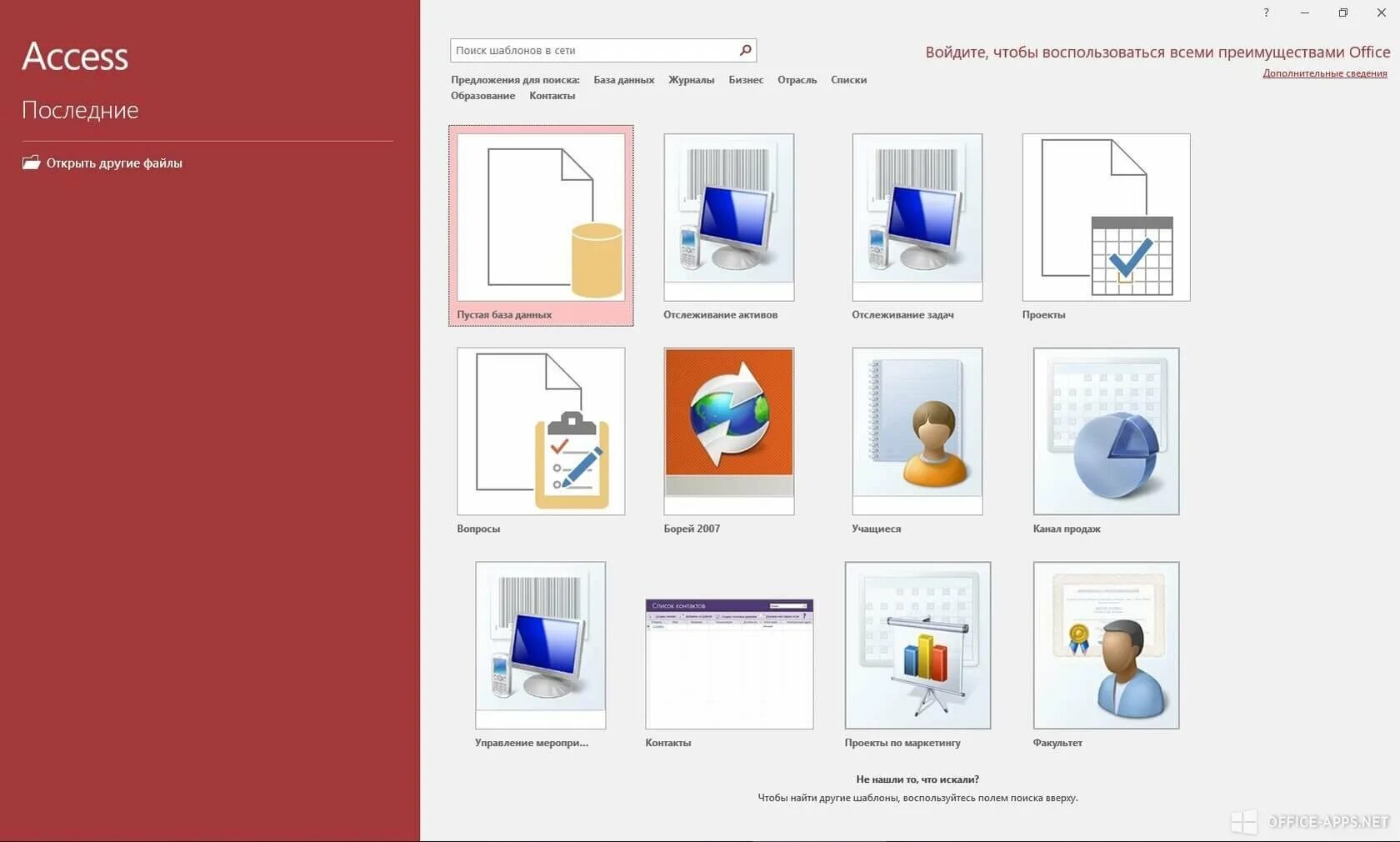Click the Отслеживание активов caption
The width and height of the screenshot is (1400, 842).
coord(721,314)
